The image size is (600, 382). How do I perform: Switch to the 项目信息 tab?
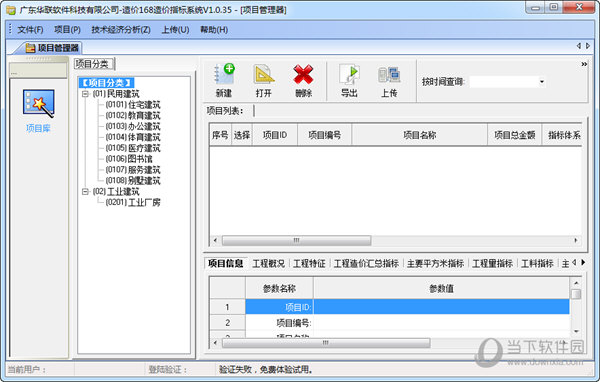pos(225,263)
